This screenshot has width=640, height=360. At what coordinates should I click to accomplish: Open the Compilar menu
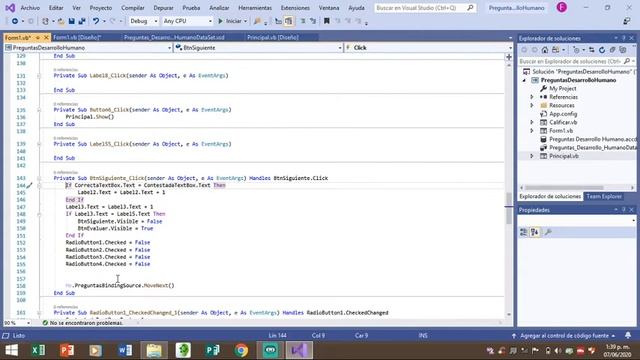click(133, 8)
